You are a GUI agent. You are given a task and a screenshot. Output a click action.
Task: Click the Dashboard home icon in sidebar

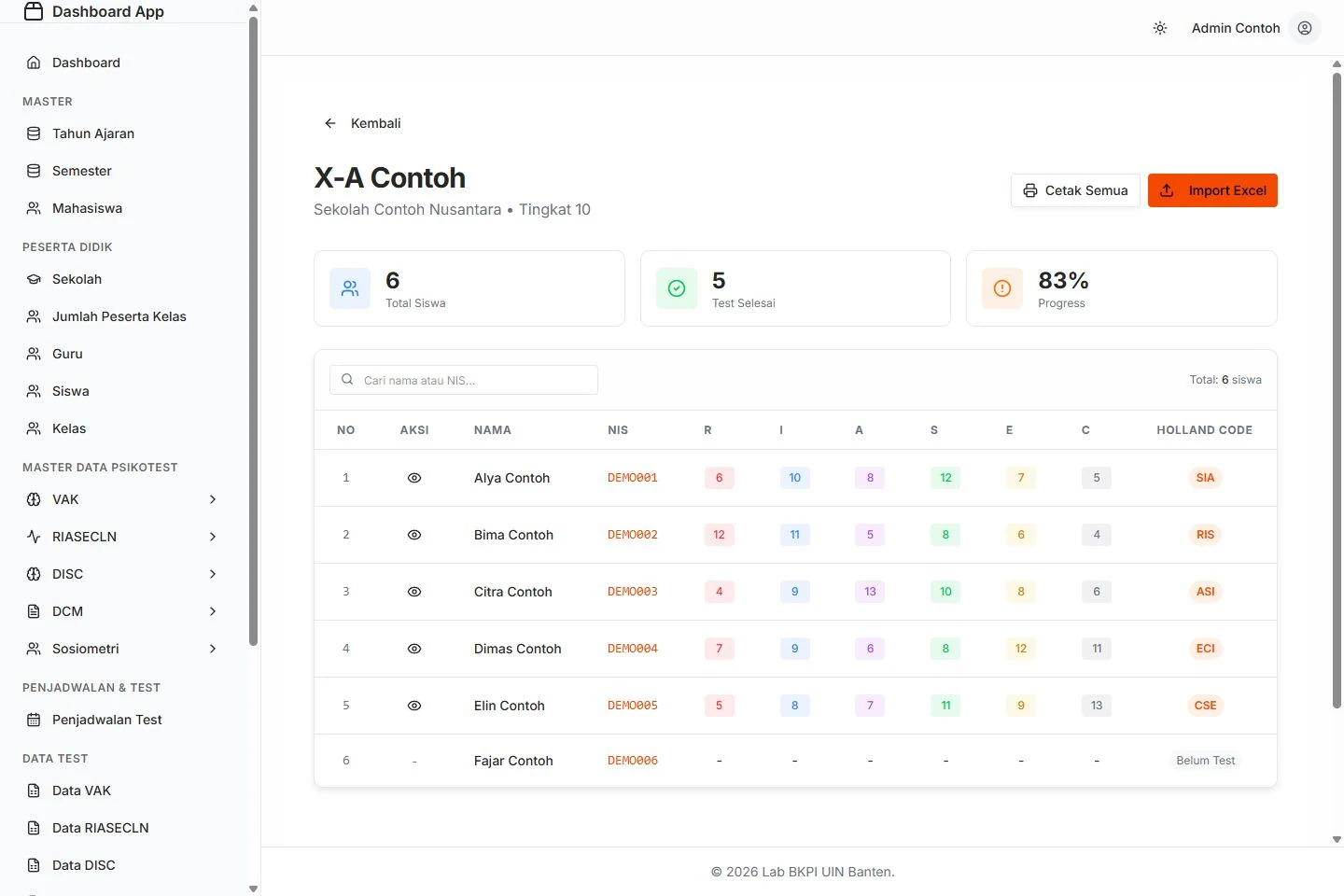(x=34, y=63)
